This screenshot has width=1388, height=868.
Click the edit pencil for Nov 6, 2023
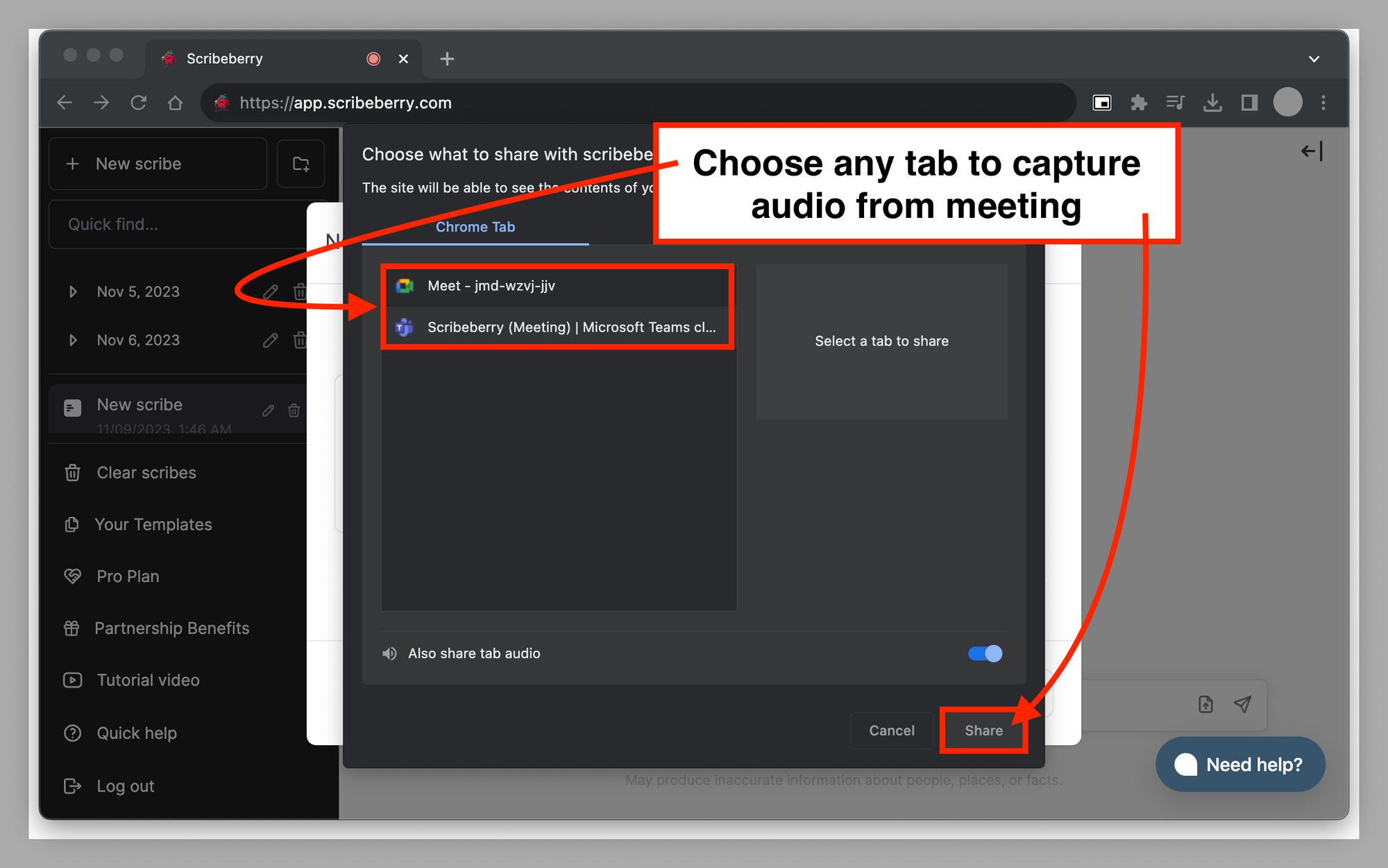click(x=270, y=340)
